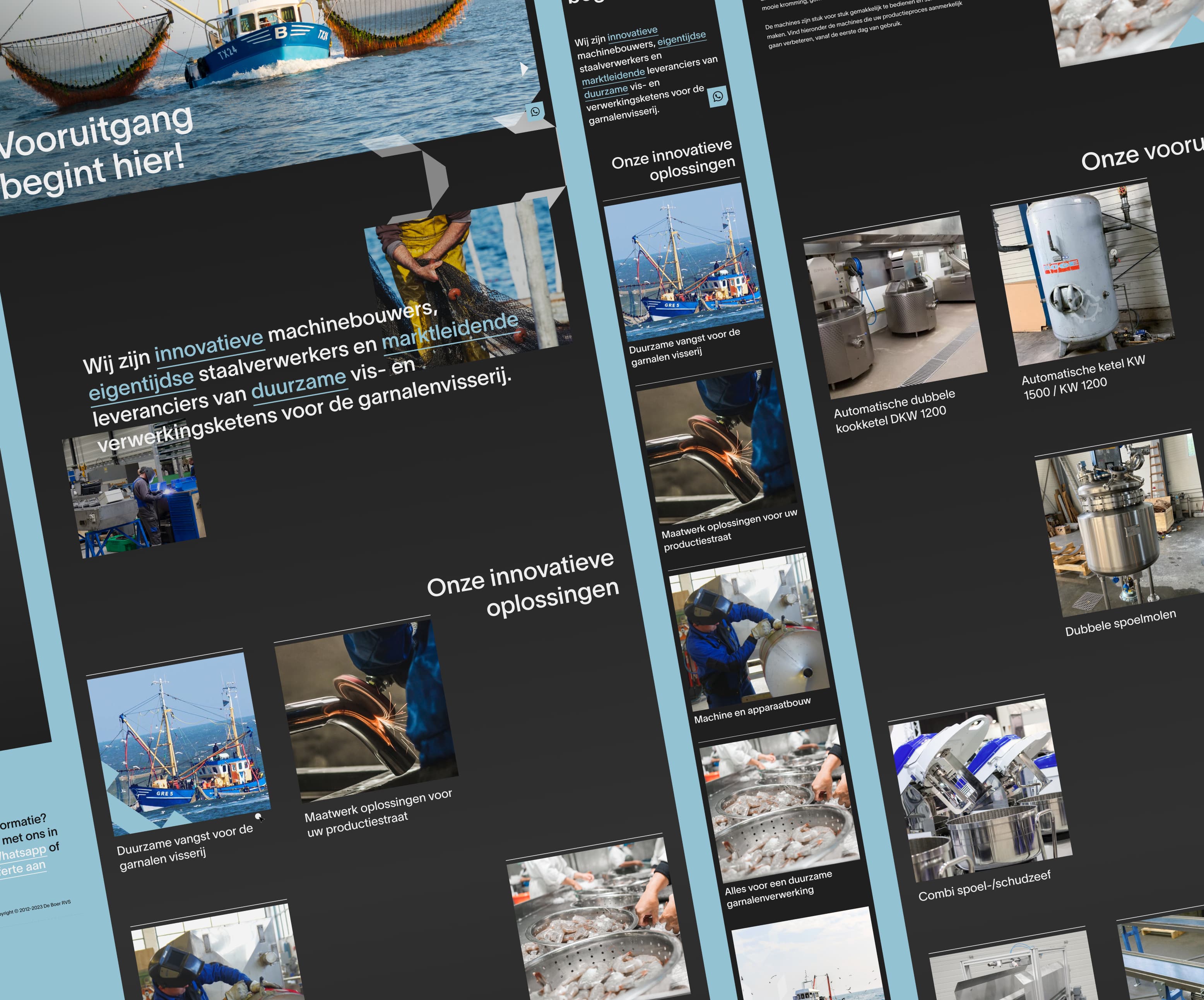The image size is (1204, 1000).
Task: Open the GRE 5 boat photo on mobile page
Action: click(x=684, y=263)
